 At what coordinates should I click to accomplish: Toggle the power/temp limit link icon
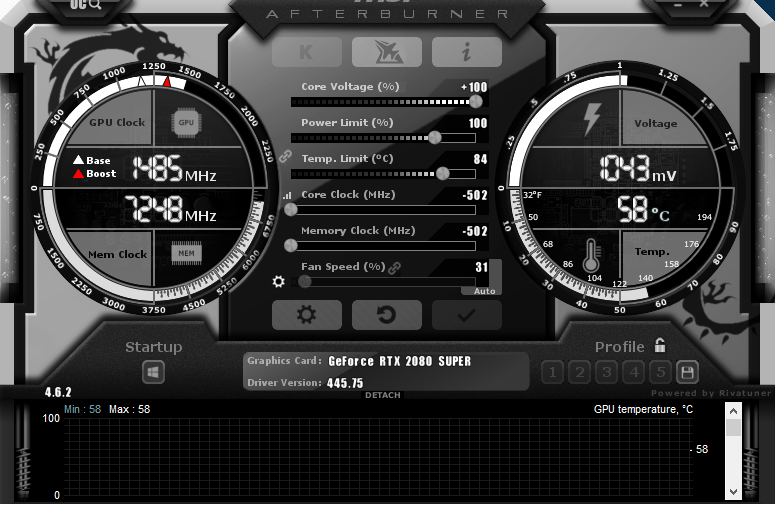point(285,157)
